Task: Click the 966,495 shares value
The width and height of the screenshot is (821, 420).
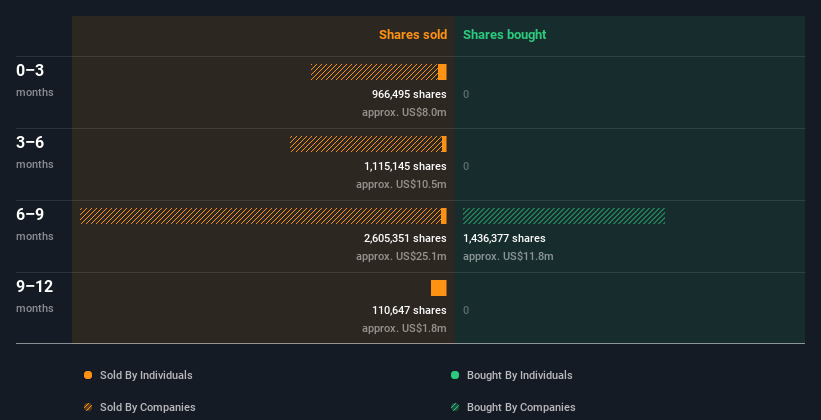Action: (409, 94)
